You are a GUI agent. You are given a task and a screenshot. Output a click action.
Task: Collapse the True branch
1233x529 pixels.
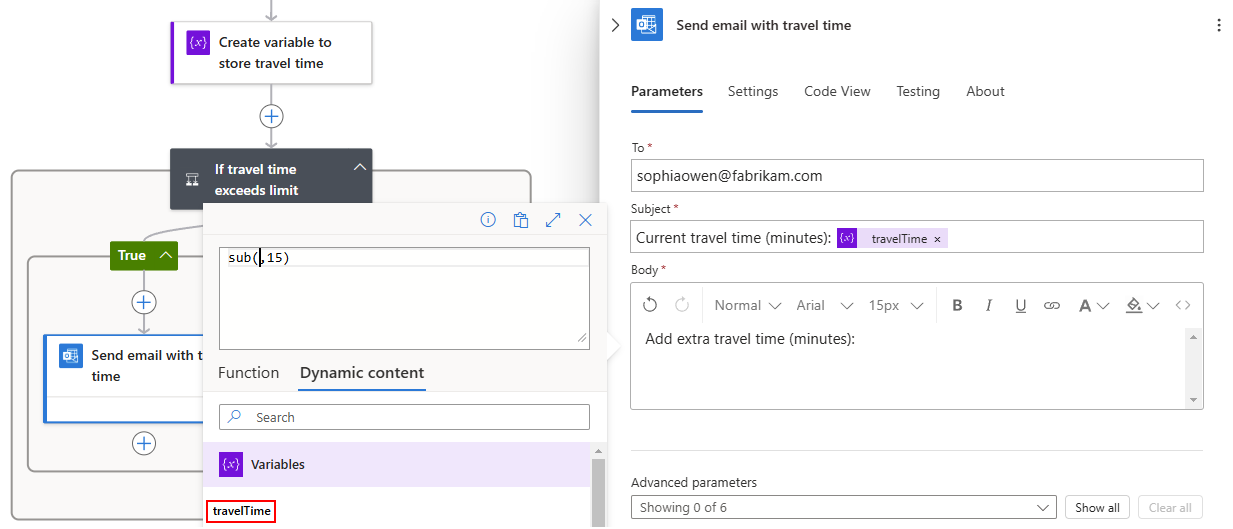(166, 256)
